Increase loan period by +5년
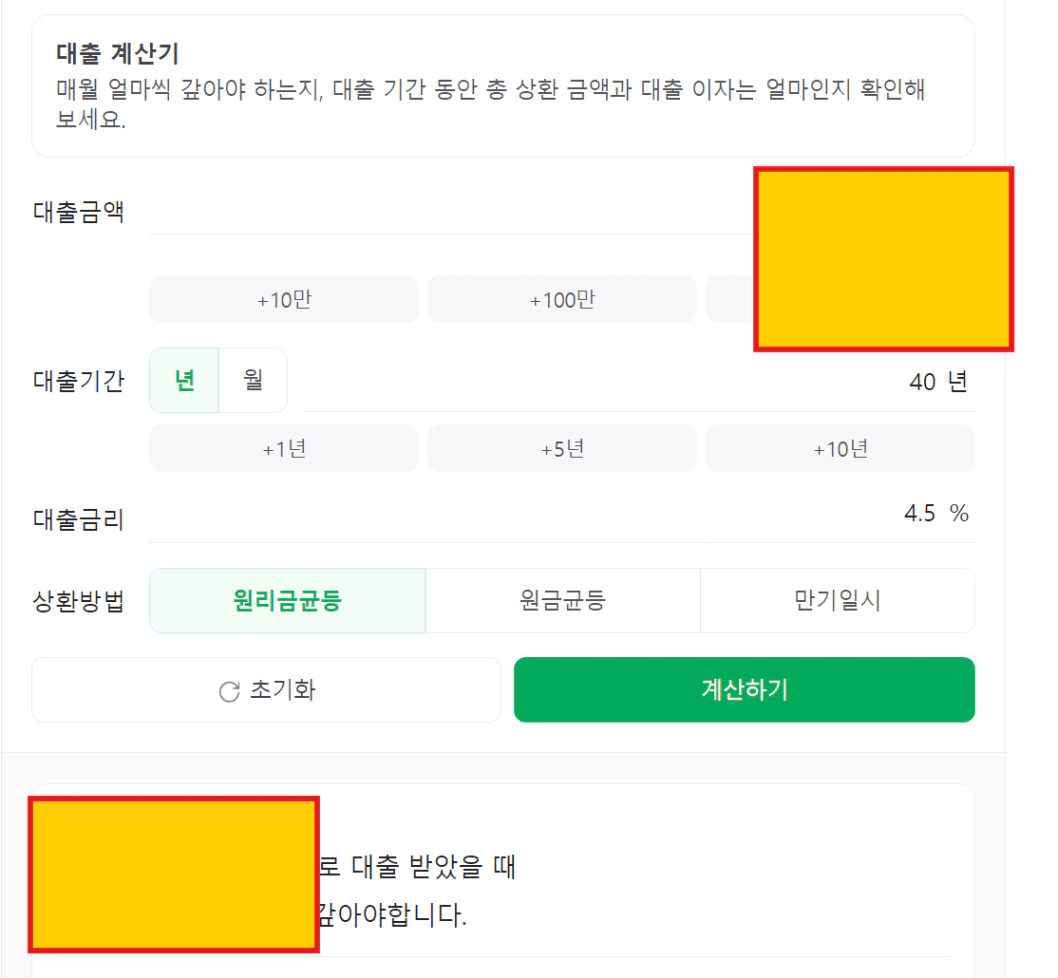Image resolution: width=1058 pixels, height=978 pixels. point(562,448)
